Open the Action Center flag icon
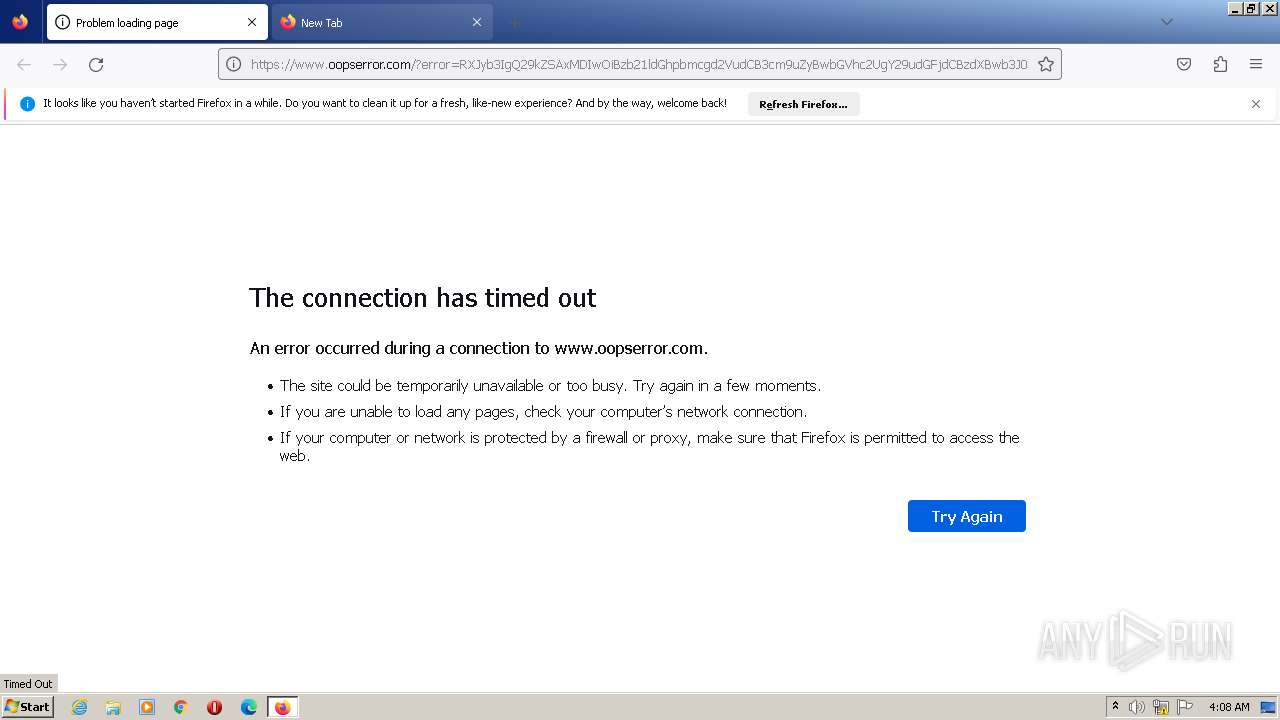This screenshot has width=1280, height=720. click(1185, 707)
